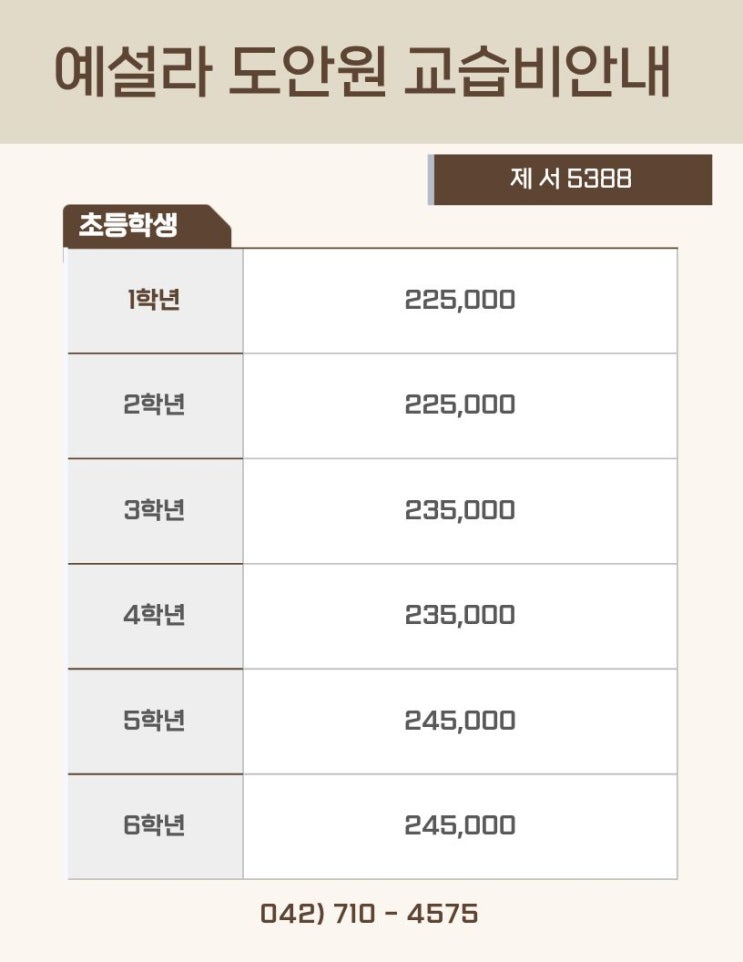The width and height of the screenshot is (743, 962).
Task: Select the 5학년 row label
Action: click(x=154, y=720)
